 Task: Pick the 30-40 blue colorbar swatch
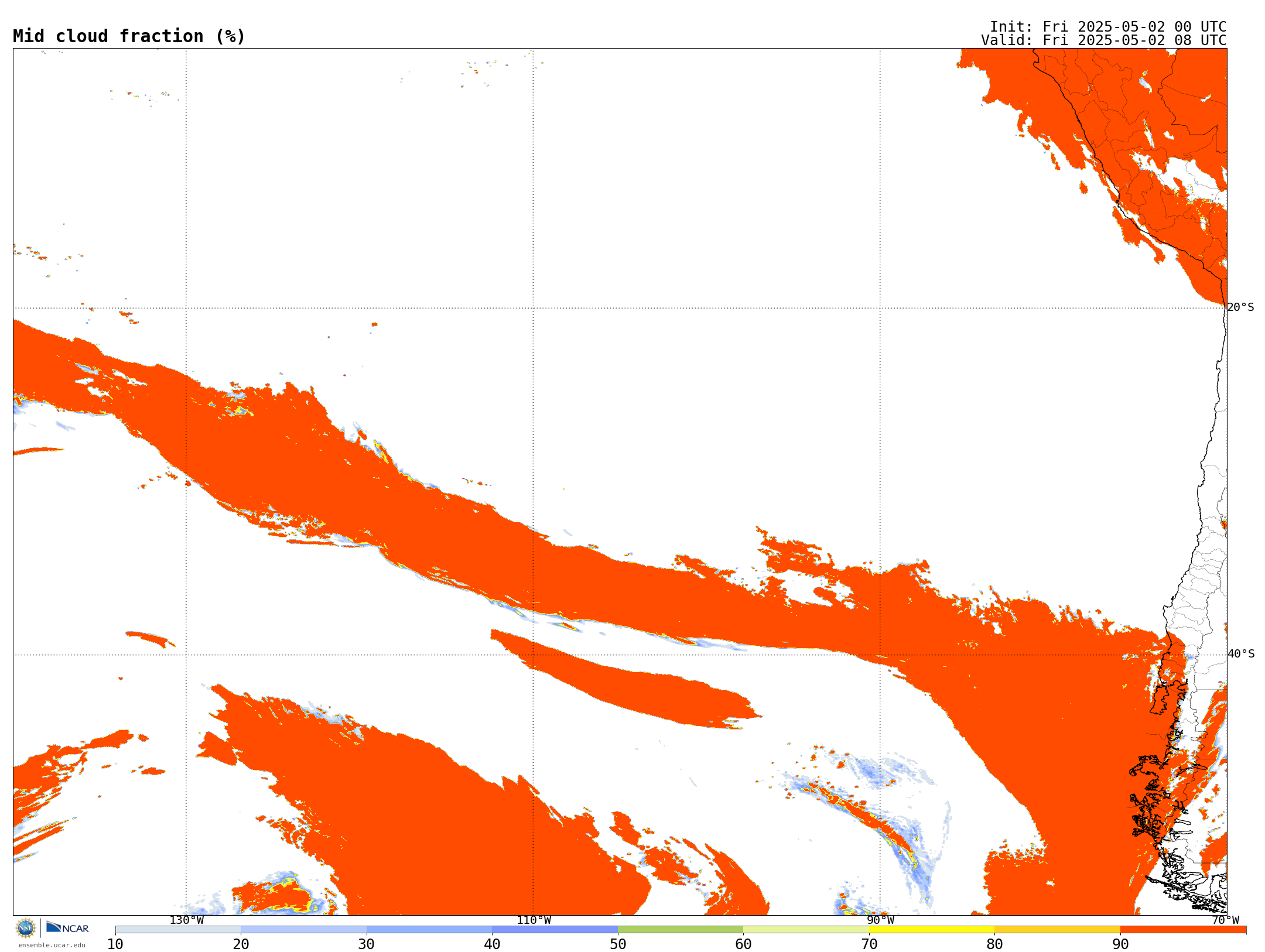[429, 930]
